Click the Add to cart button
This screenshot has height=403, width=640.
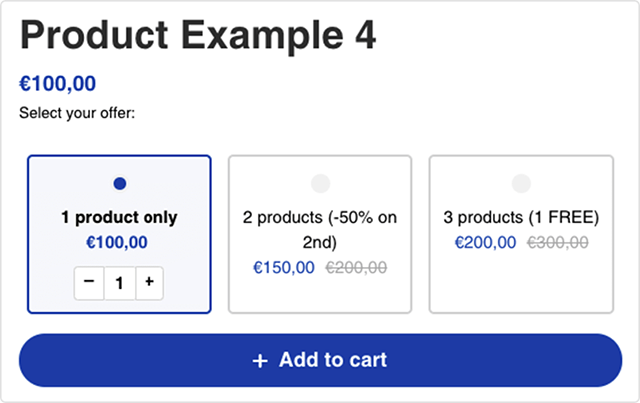pyautogui.click(x=320, y=360)
